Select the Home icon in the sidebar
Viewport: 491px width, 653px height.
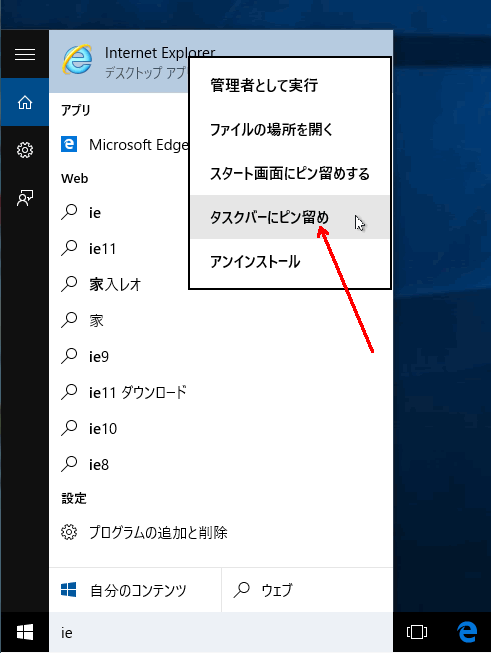click(25, 102)
